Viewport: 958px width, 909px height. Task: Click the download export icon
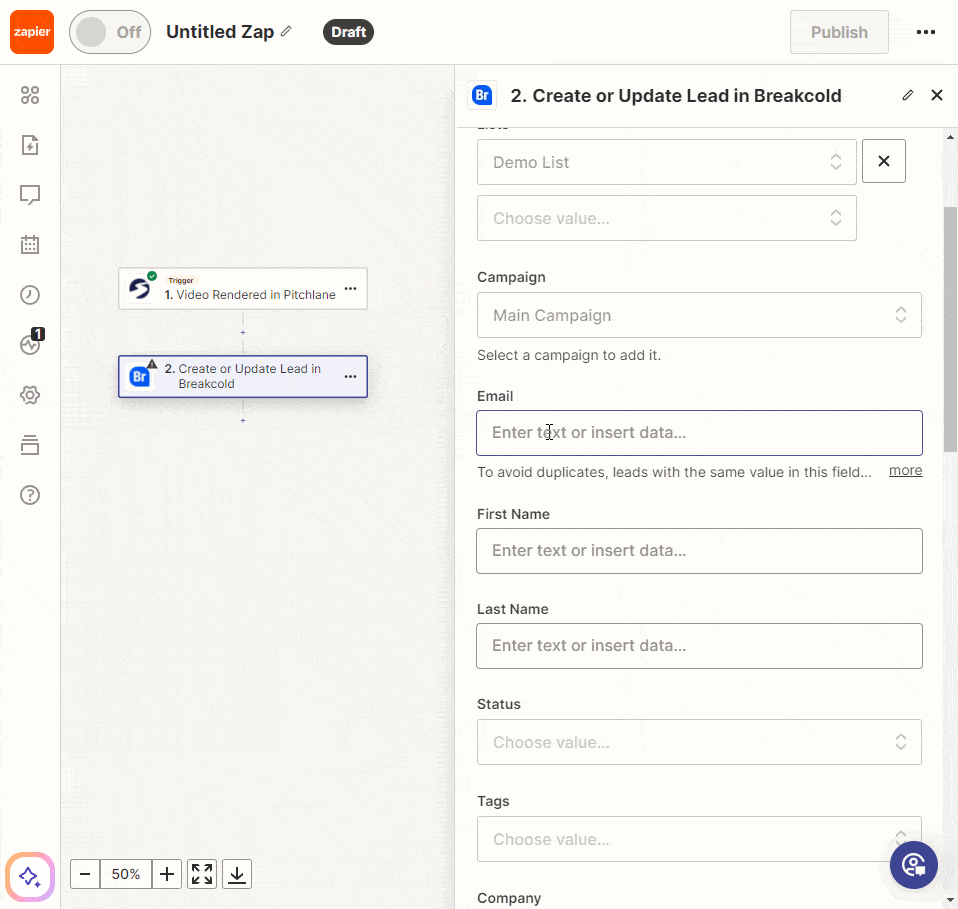pos(237,874)
